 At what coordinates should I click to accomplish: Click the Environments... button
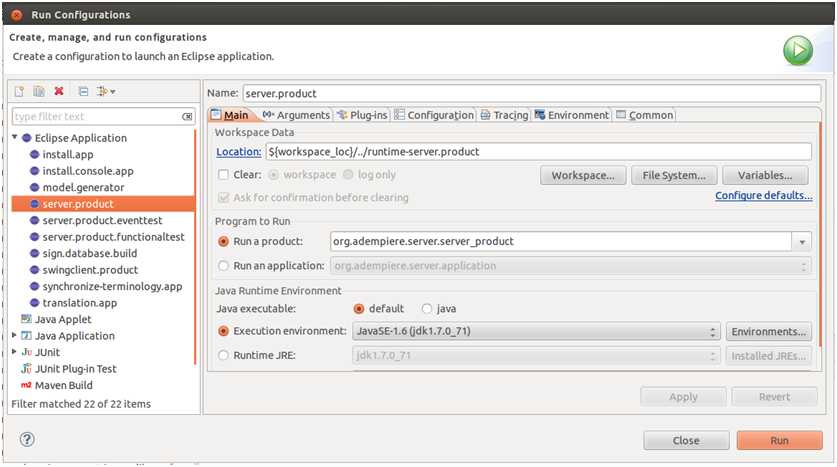pos(769,331)
